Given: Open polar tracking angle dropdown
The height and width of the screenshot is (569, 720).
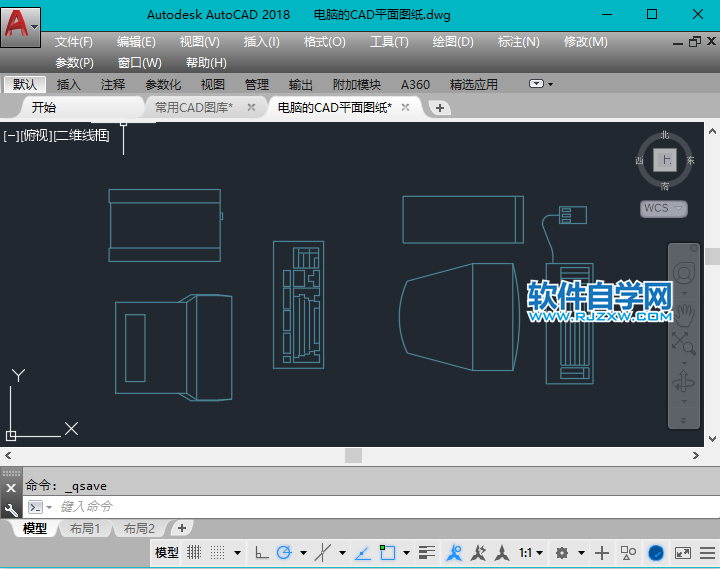Looking at the screenshot, I should 303,553.
